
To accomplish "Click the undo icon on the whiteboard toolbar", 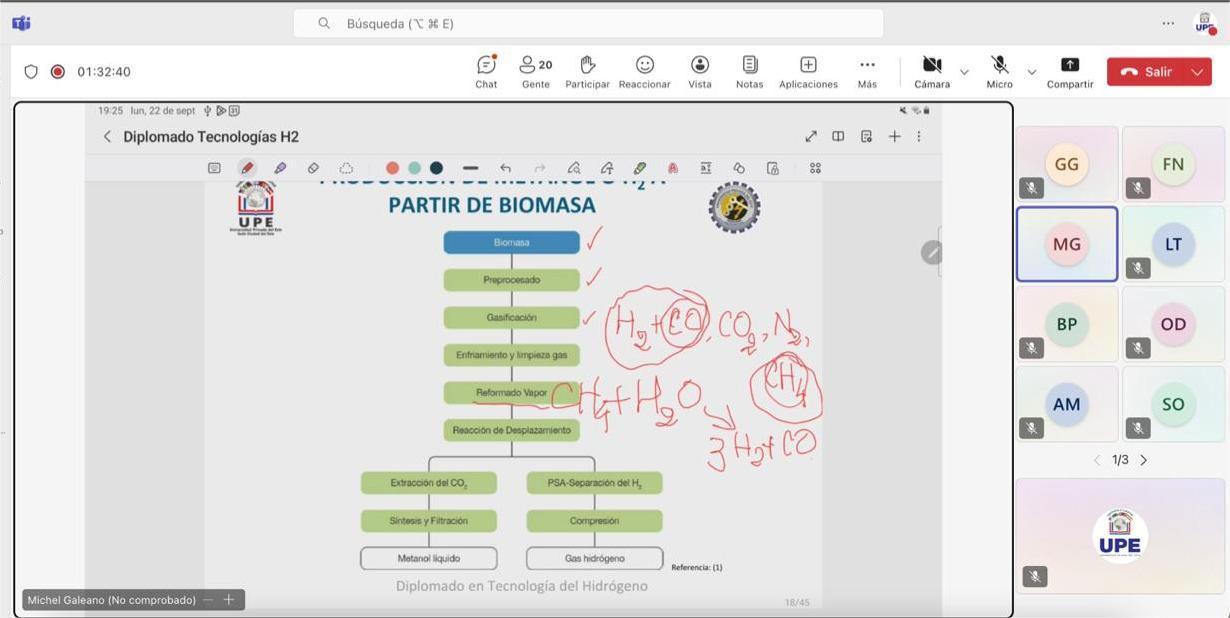I will click(x=505, y=167).
